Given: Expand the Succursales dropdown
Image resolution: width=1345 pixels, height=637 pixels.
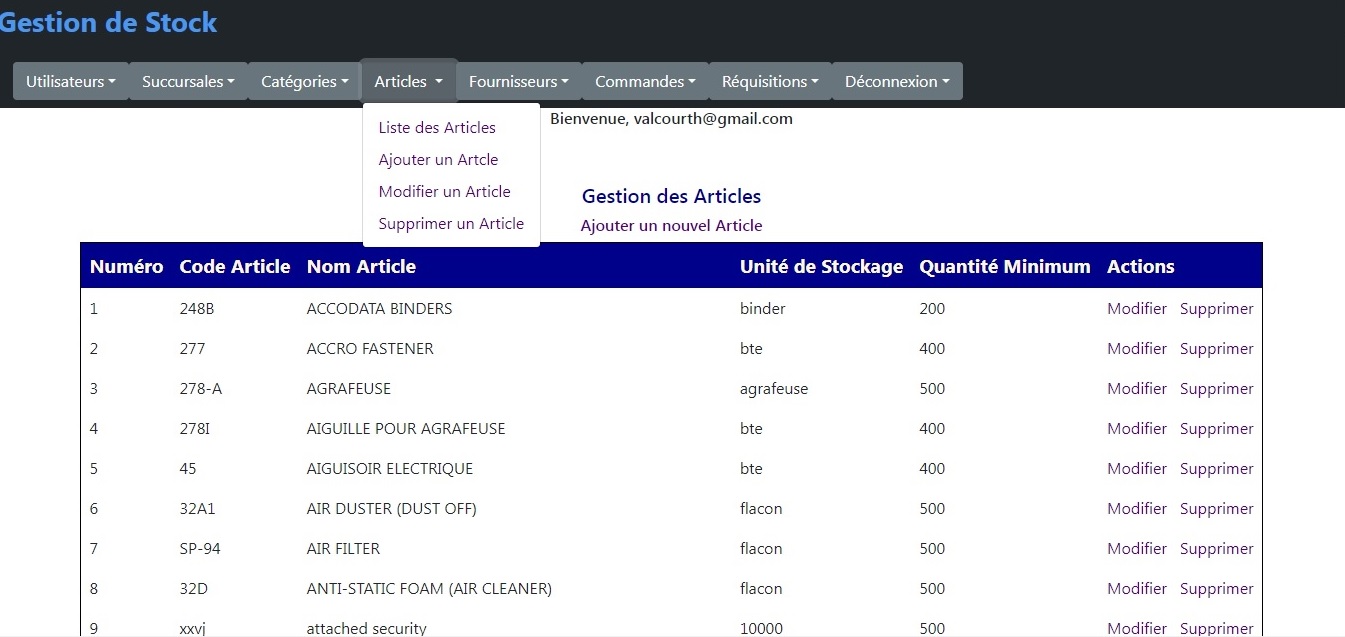Looking at the screenshot, I should click(188, 82).
